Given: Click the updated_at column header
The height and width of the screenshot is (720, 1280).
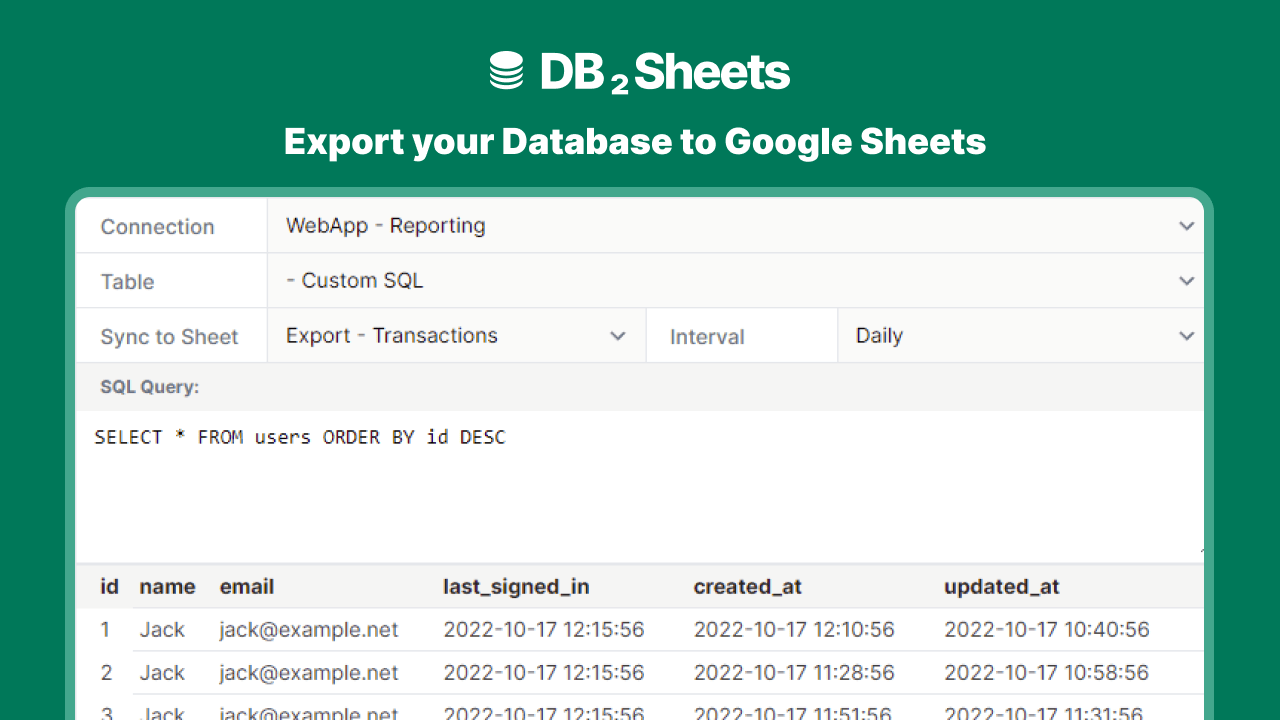Looking at the screenshot, I should (1001, 587).
